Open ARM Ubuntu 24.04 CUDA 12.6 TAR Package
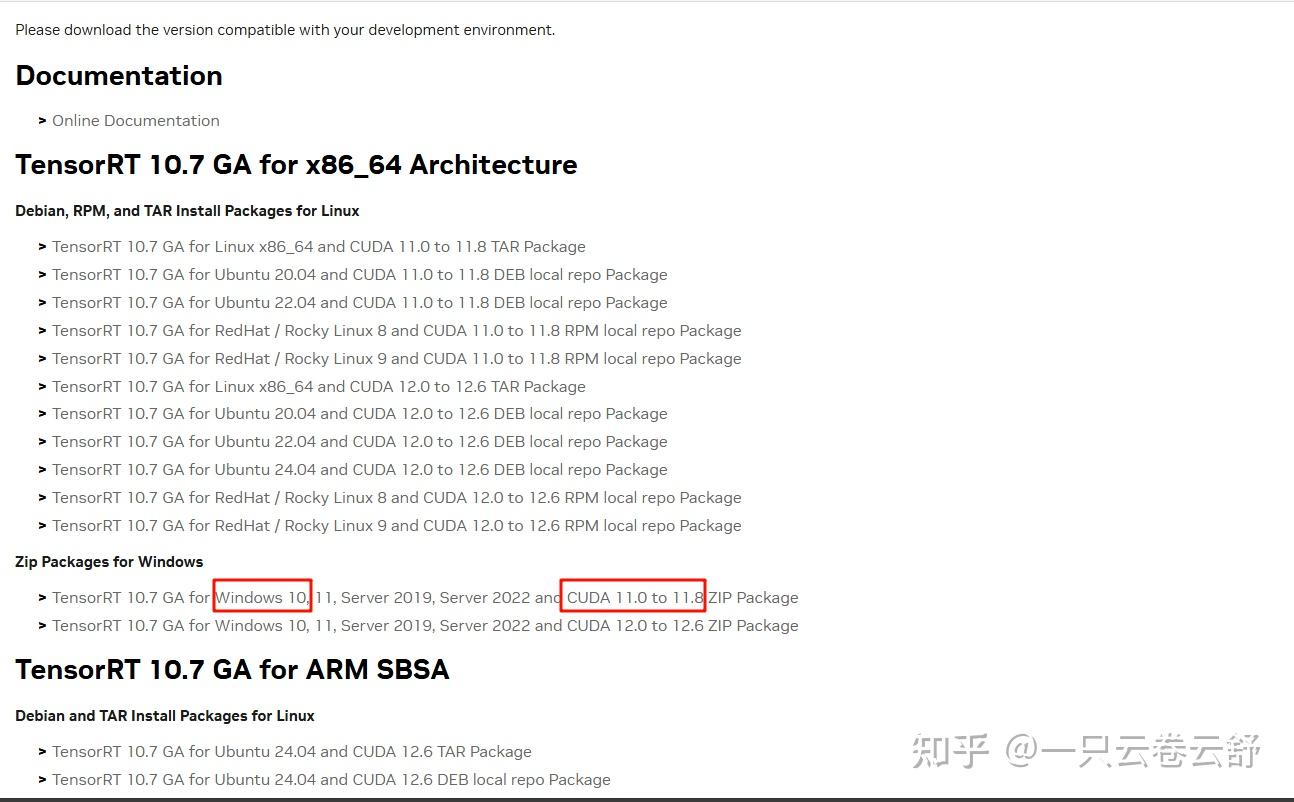The height and width of the screenshot is (802, 1294). pyautogui.click(x=291, y=752)
